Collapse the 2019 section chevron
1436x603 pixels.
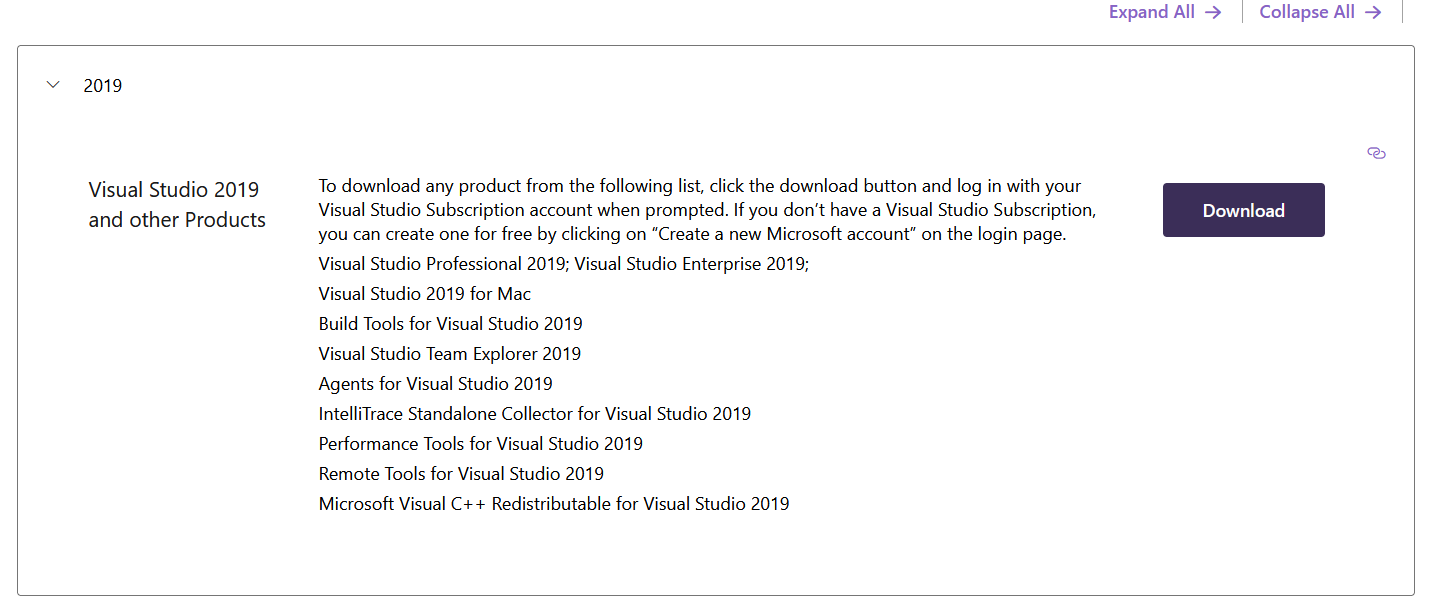point(53,85)
